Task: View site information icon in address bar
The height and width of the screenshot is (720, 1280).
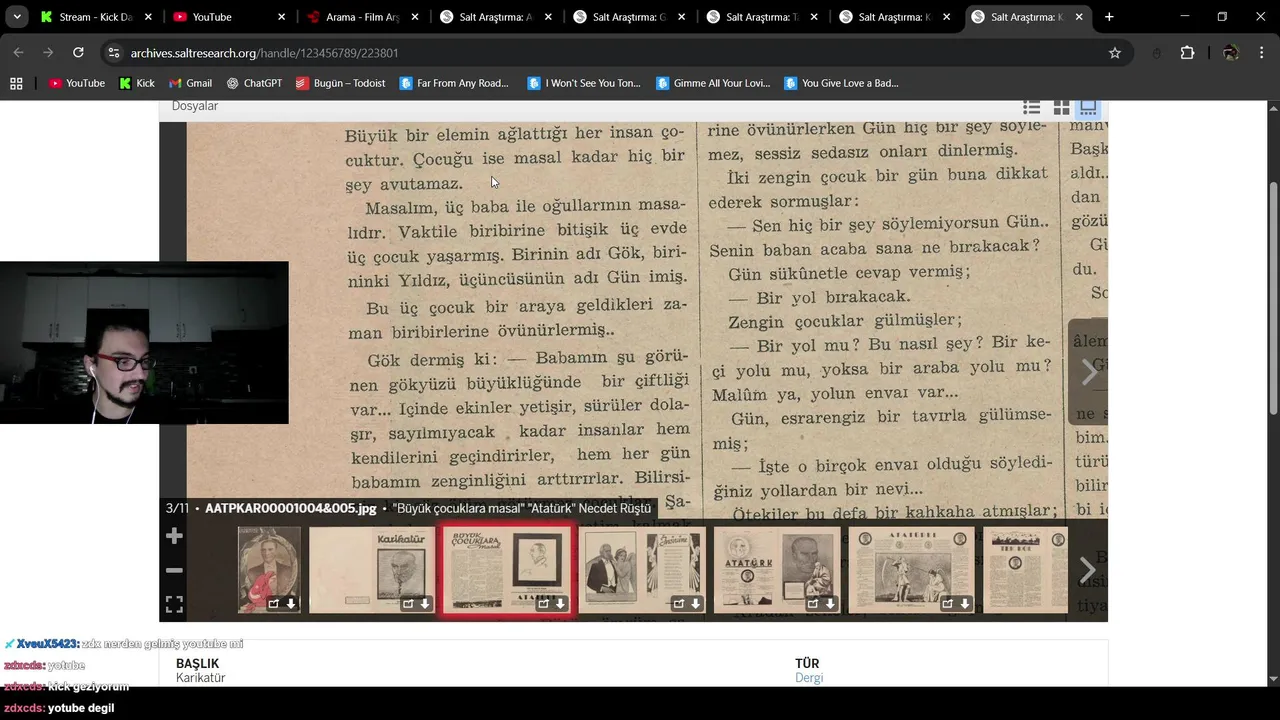Action: click(114, 53)
